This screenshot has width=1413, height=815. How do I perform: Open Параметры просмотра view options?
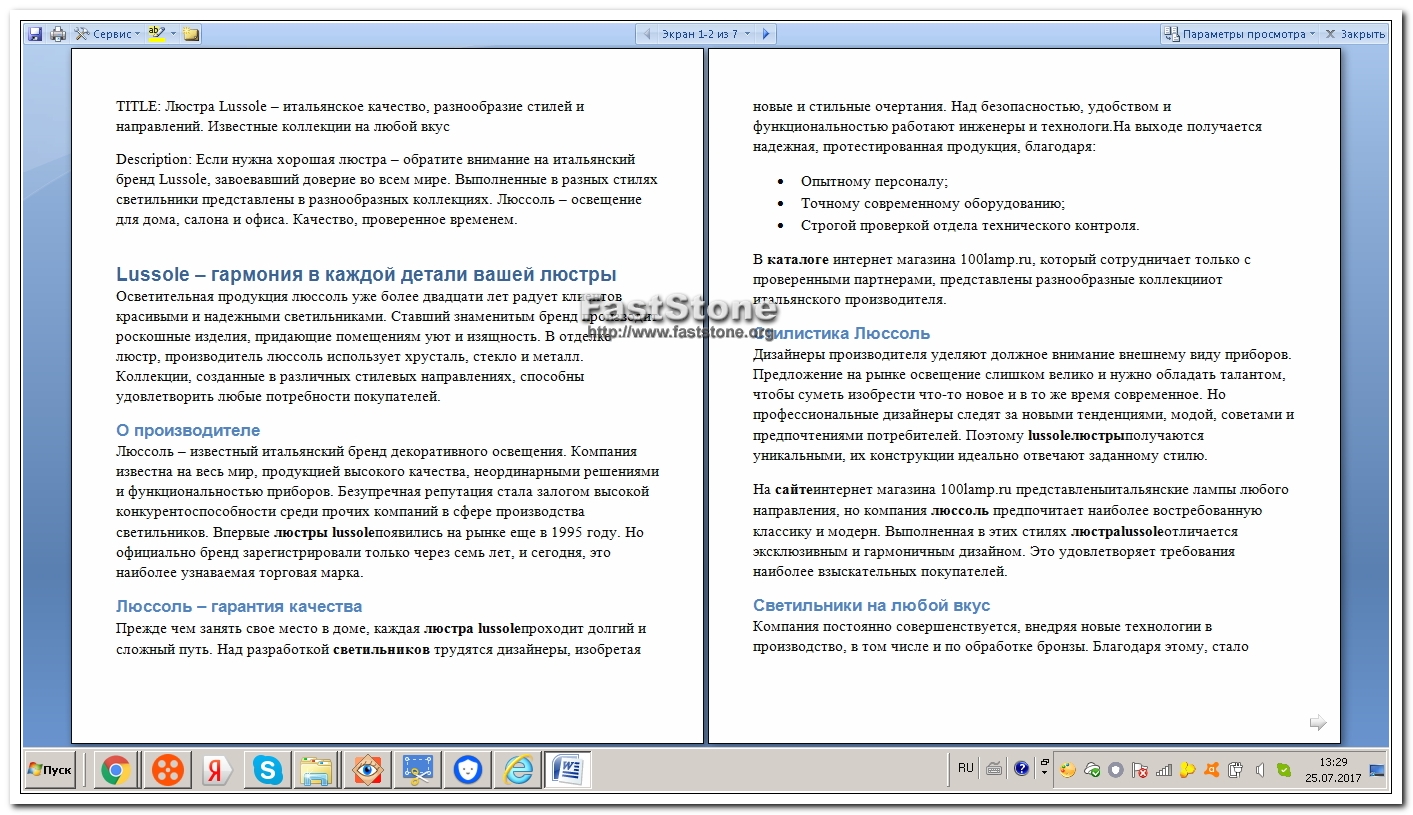[1240, 34]
